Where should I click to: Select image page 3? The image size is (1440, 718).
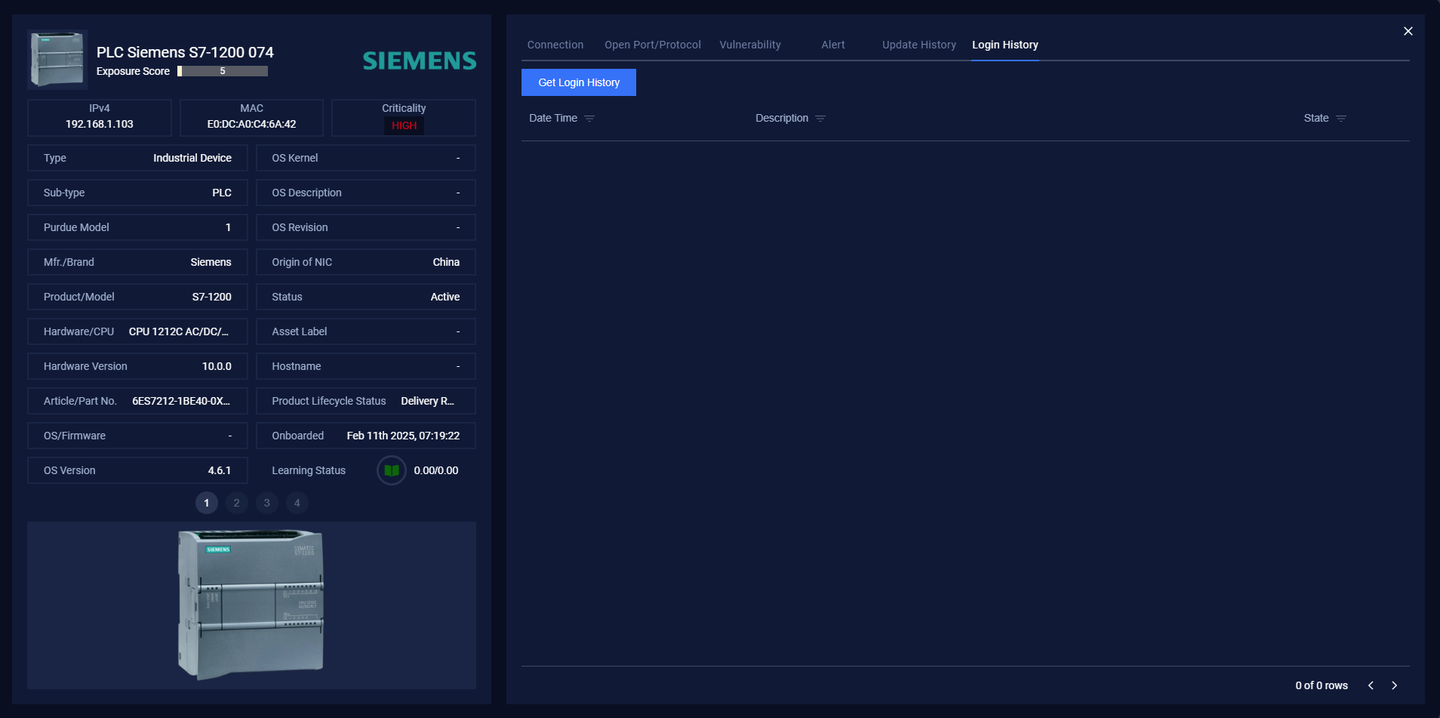pos(266,503)
